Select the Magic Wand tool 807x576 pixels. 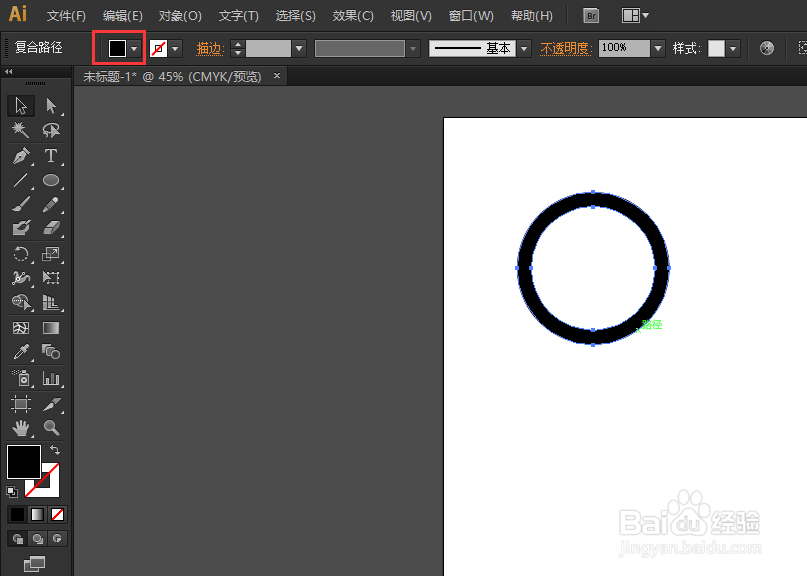click(21, 130)
